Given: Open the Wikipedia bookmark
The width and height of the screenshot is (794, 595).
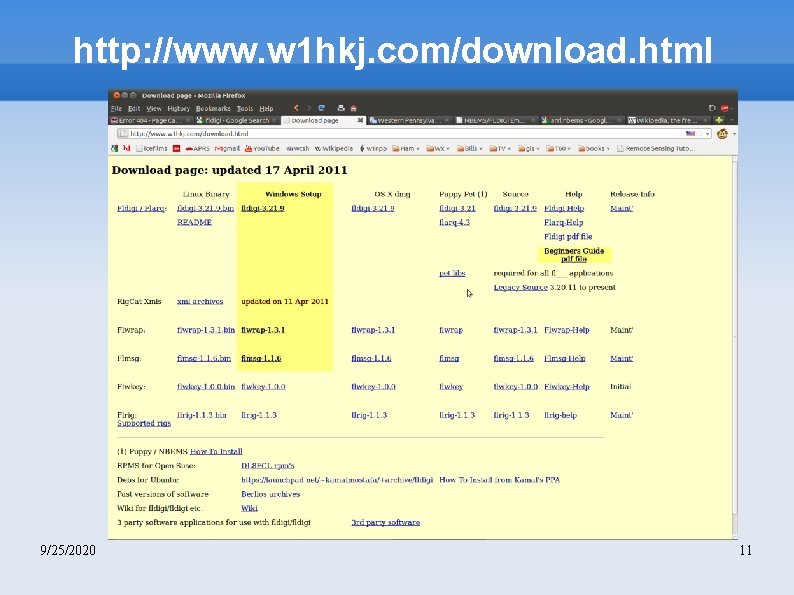Looking at the screenshot, I should 334,148.
